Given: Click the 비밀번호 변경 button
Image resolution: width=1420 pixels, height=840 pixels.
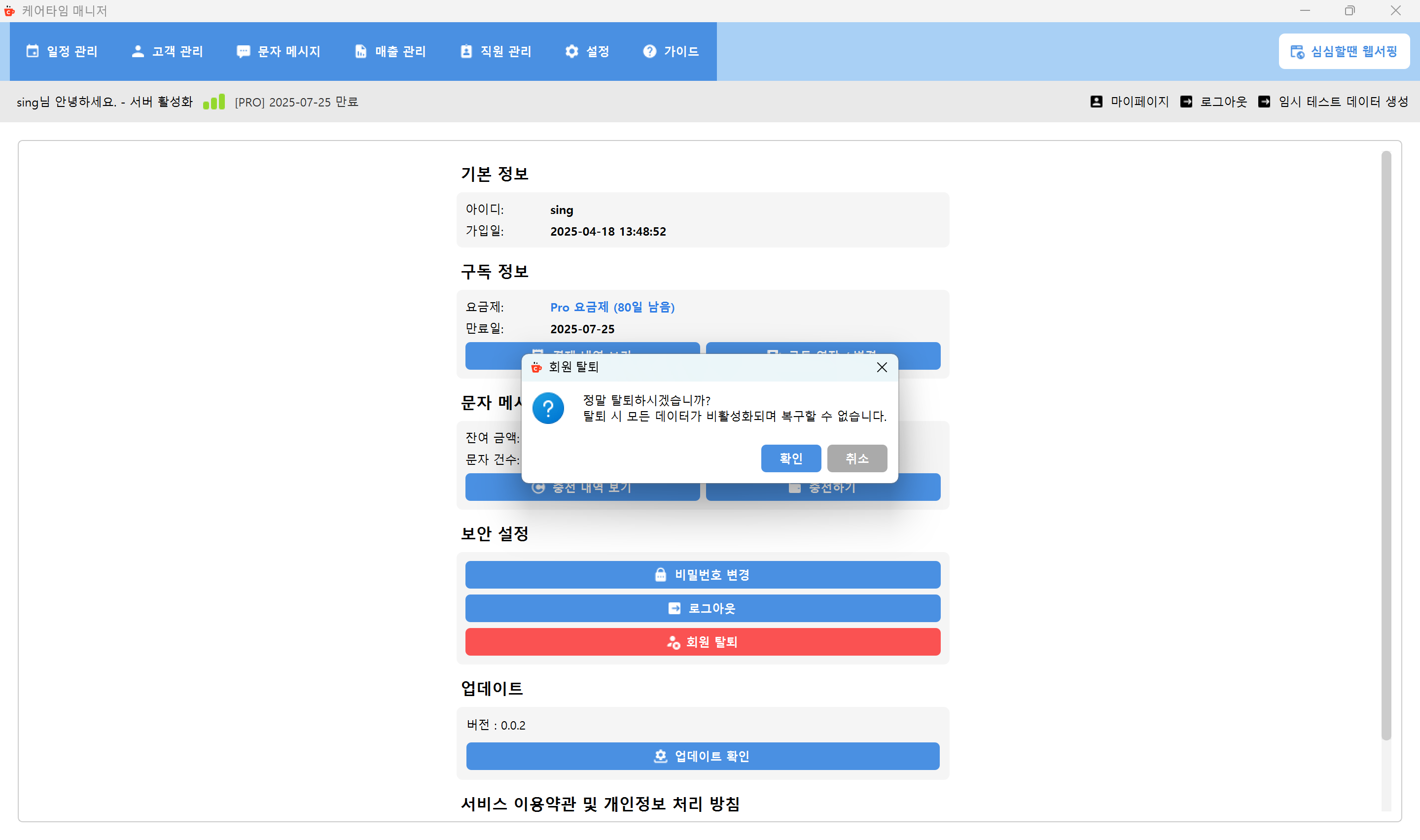Looking at the screenshot, I should point(702,574).
